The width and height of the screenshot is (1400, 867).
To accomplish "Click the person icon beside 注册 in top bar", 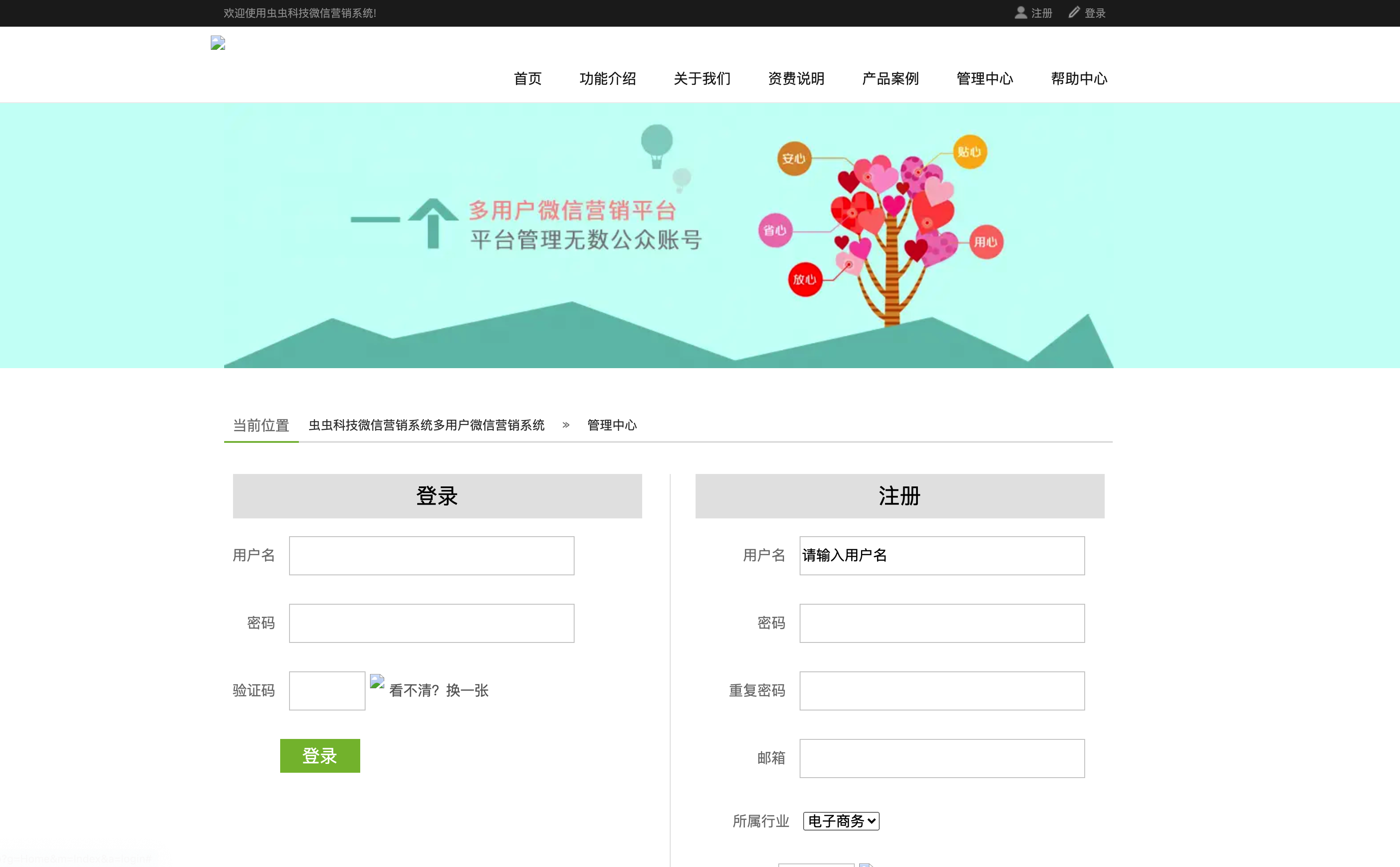I will [1020, 12].
